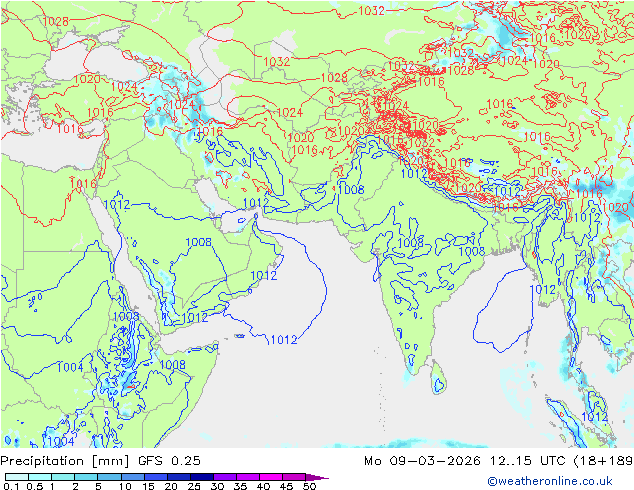
Task: Click the '0.1' legend scale value
Action: pos(11,486)
